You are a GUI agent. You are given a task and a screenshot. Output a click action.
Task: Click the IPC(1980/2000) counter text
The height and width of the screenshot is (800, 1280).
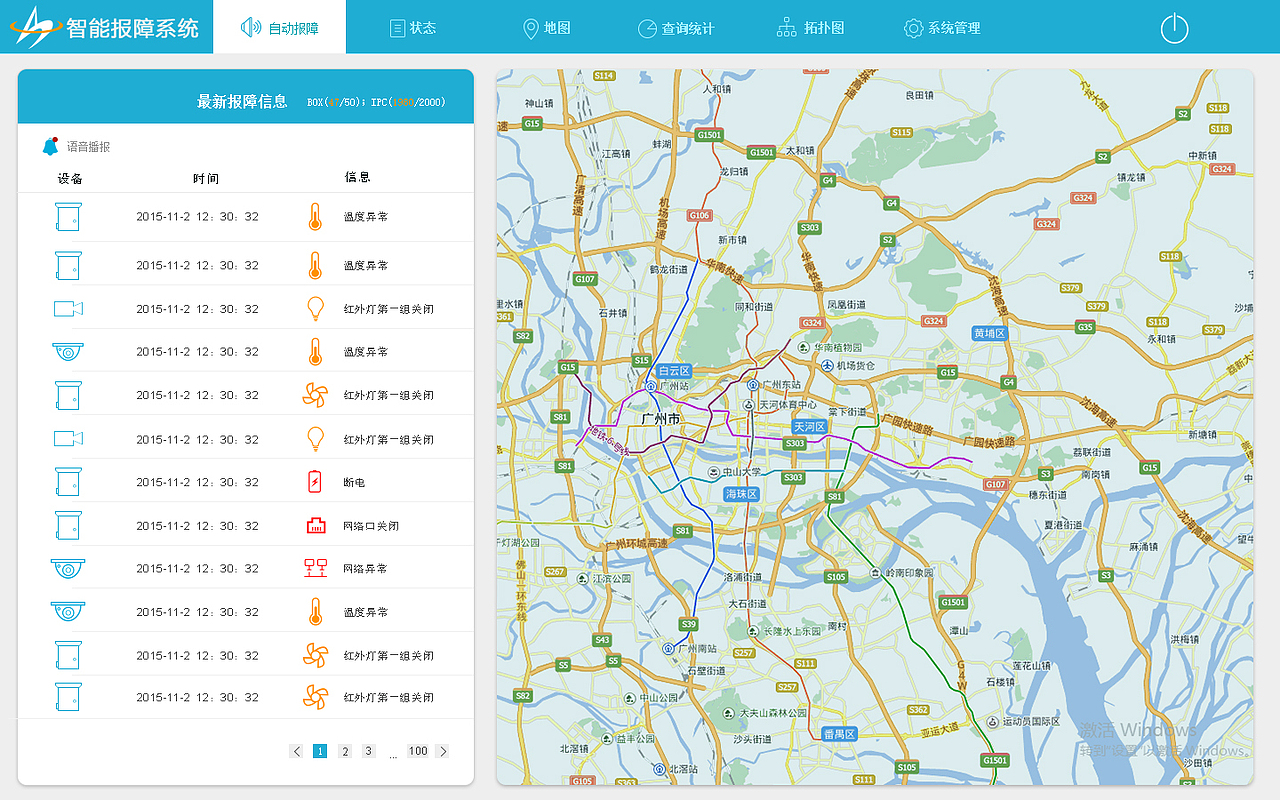408,102
